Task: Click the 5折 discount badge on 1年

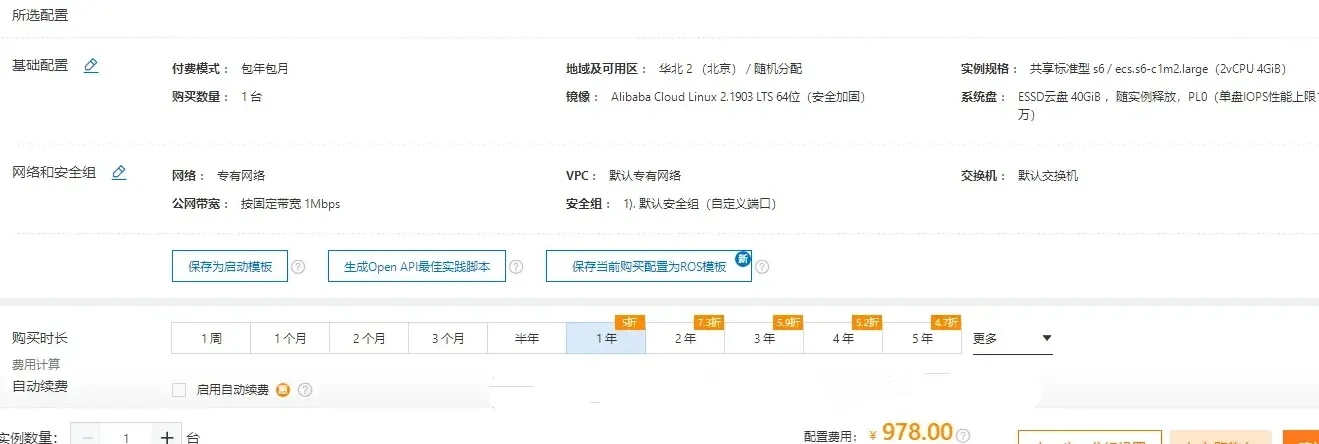Action: click(629, 322)
